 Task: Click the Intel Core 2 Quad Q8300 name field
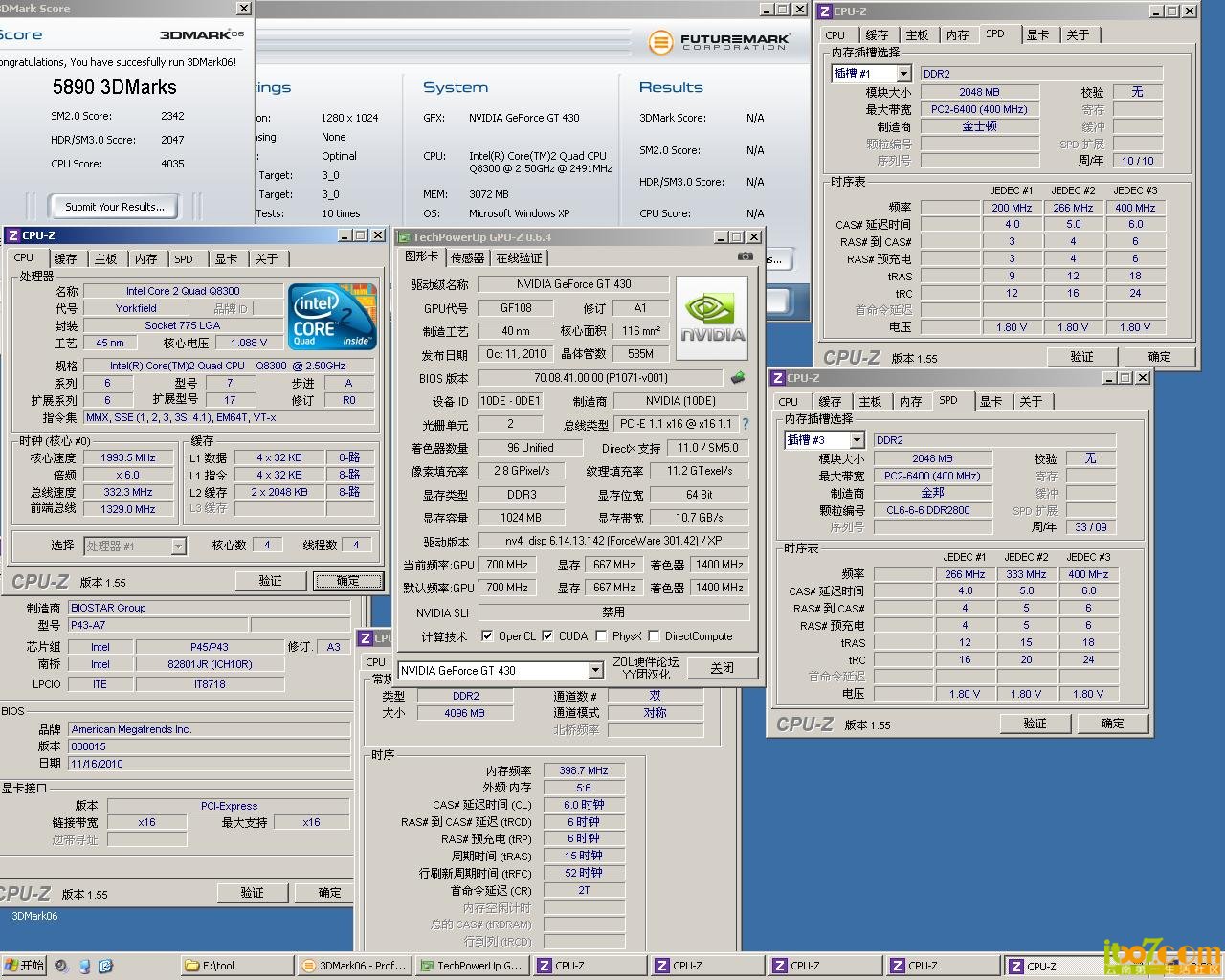point(183,291)
